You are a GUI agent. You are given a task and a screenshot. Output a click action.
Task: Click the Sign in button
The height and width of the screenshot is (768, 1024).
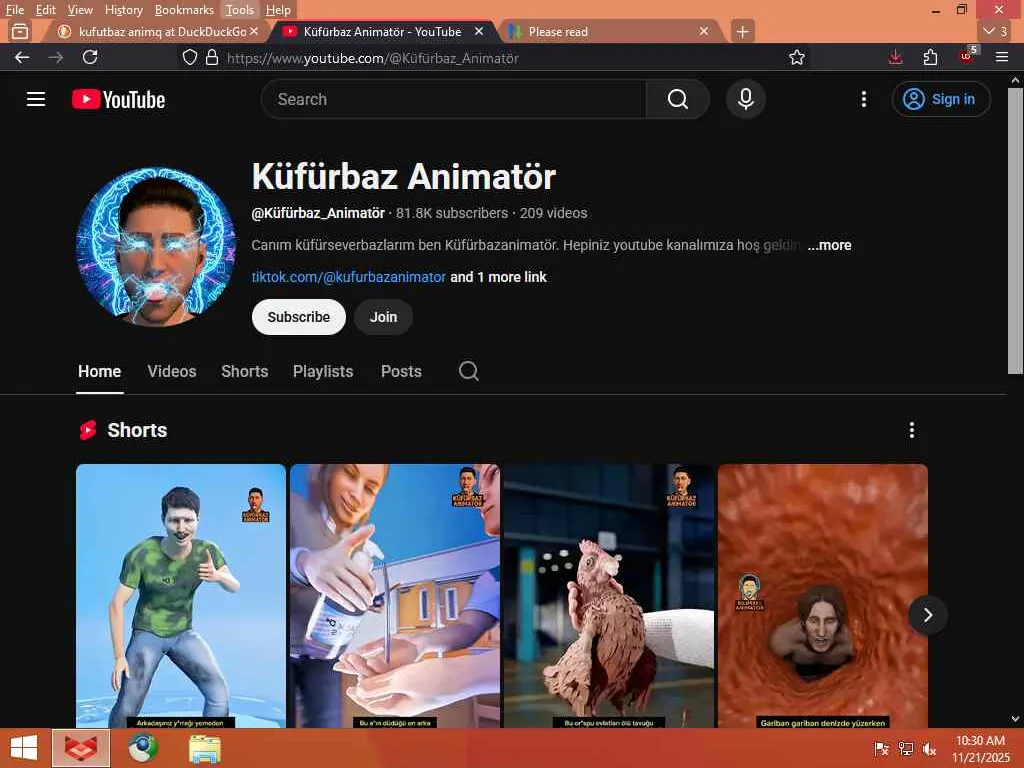[x=940, y=99]
